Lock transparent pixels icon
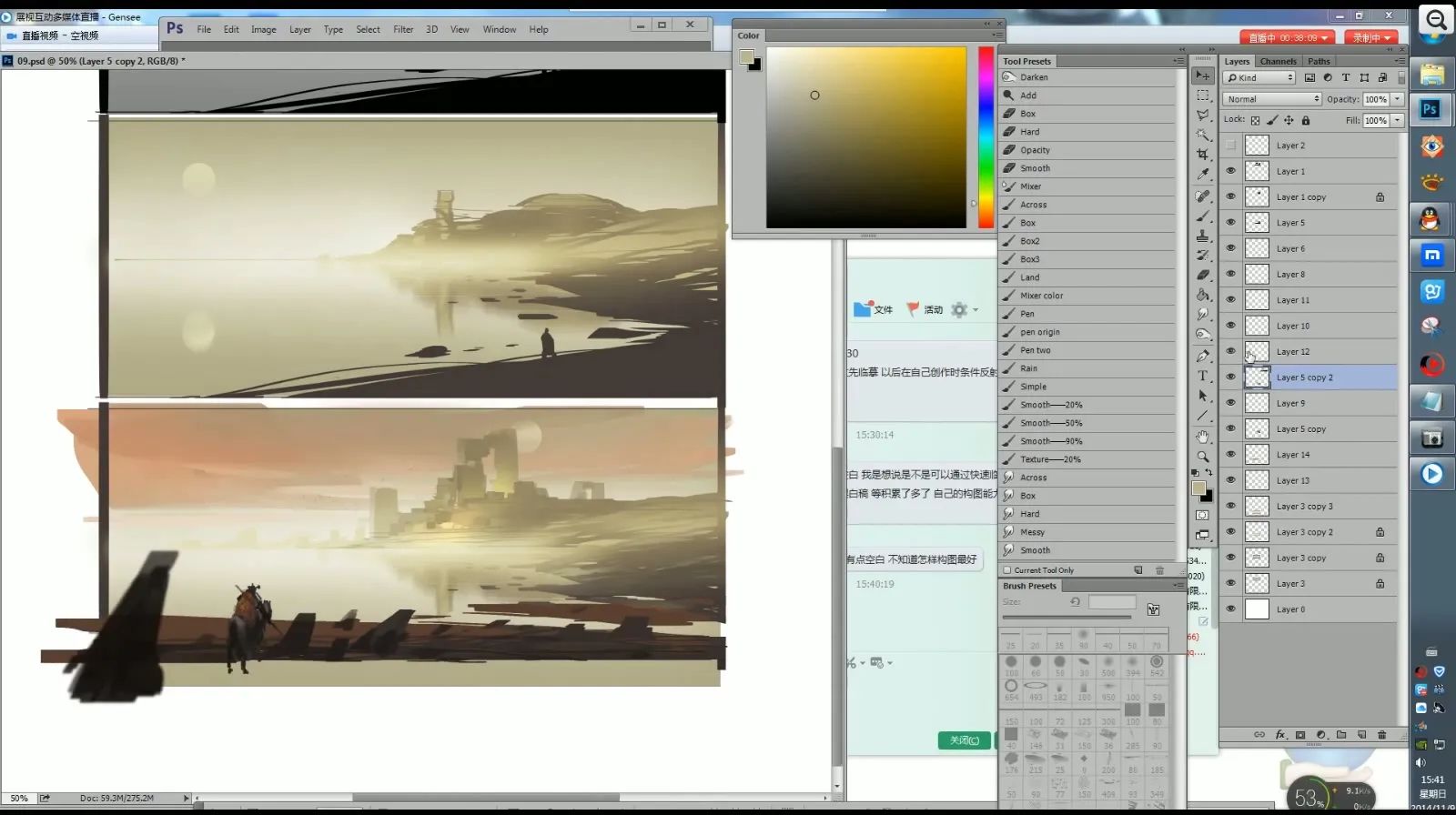The width and height of the screenshot is (1456, 815). coord(1256,120)
